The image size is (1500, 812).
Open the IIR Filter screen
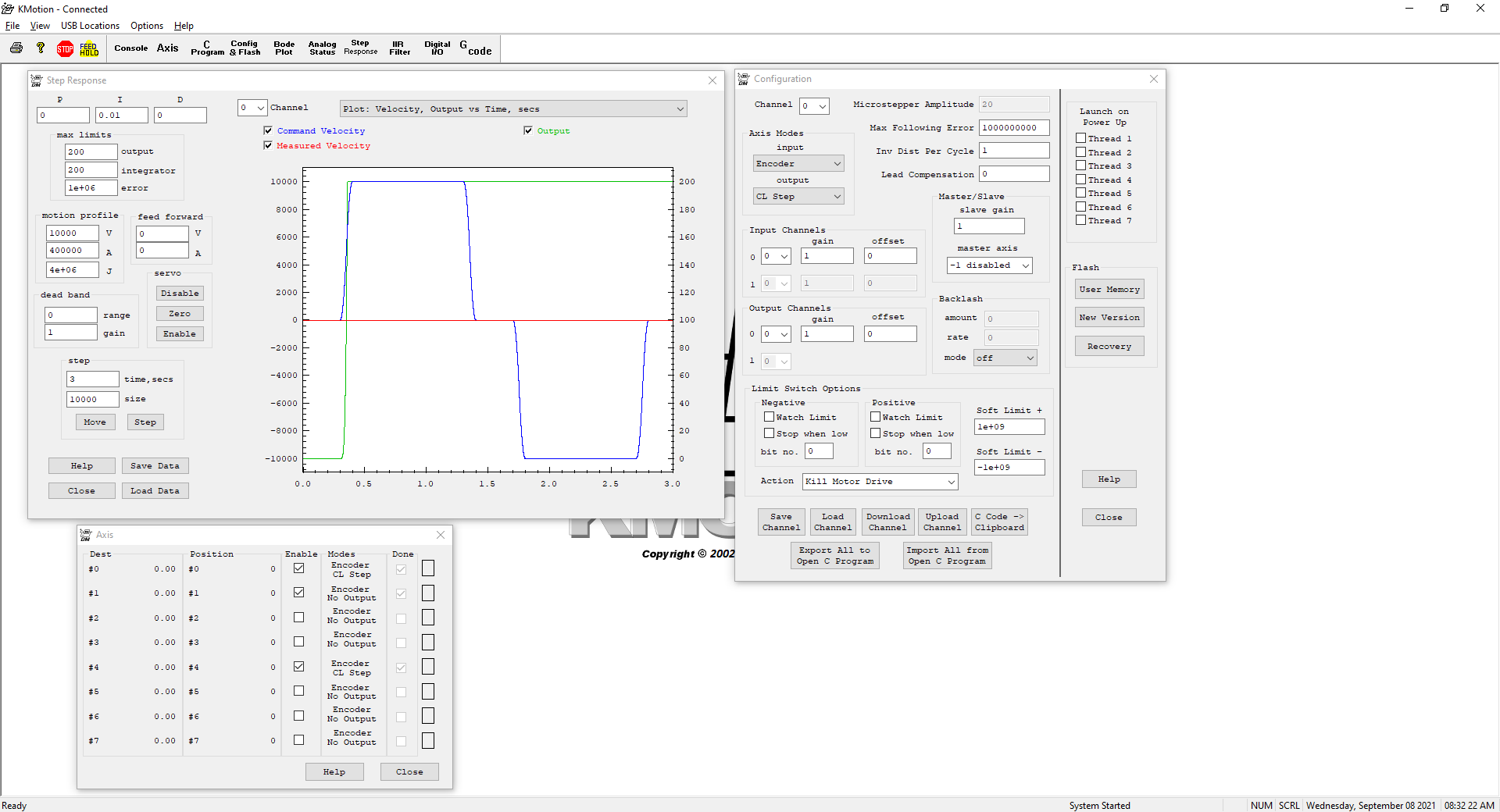[399, 48]
